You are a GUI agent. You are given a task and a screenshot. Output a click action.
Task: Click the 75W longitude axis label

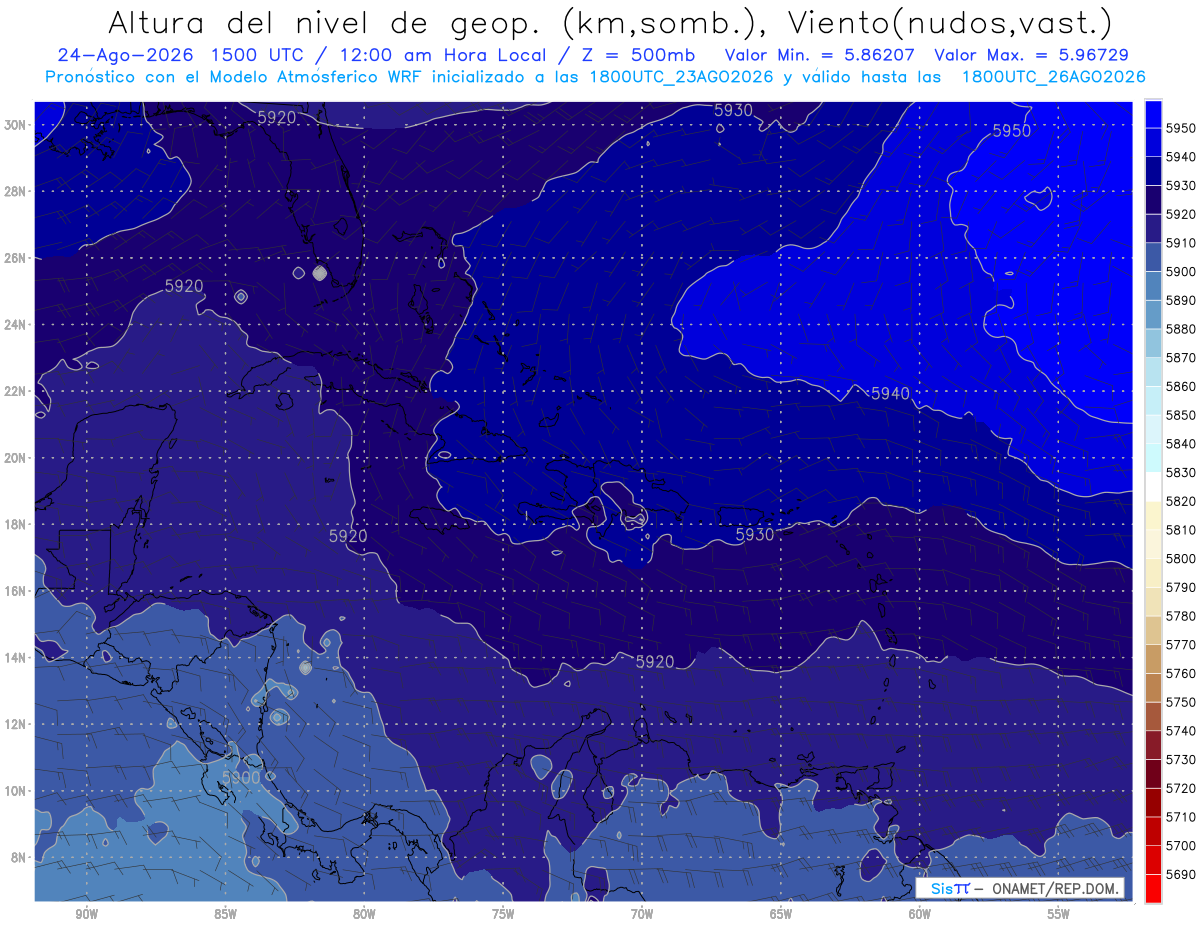coord(503,915)
